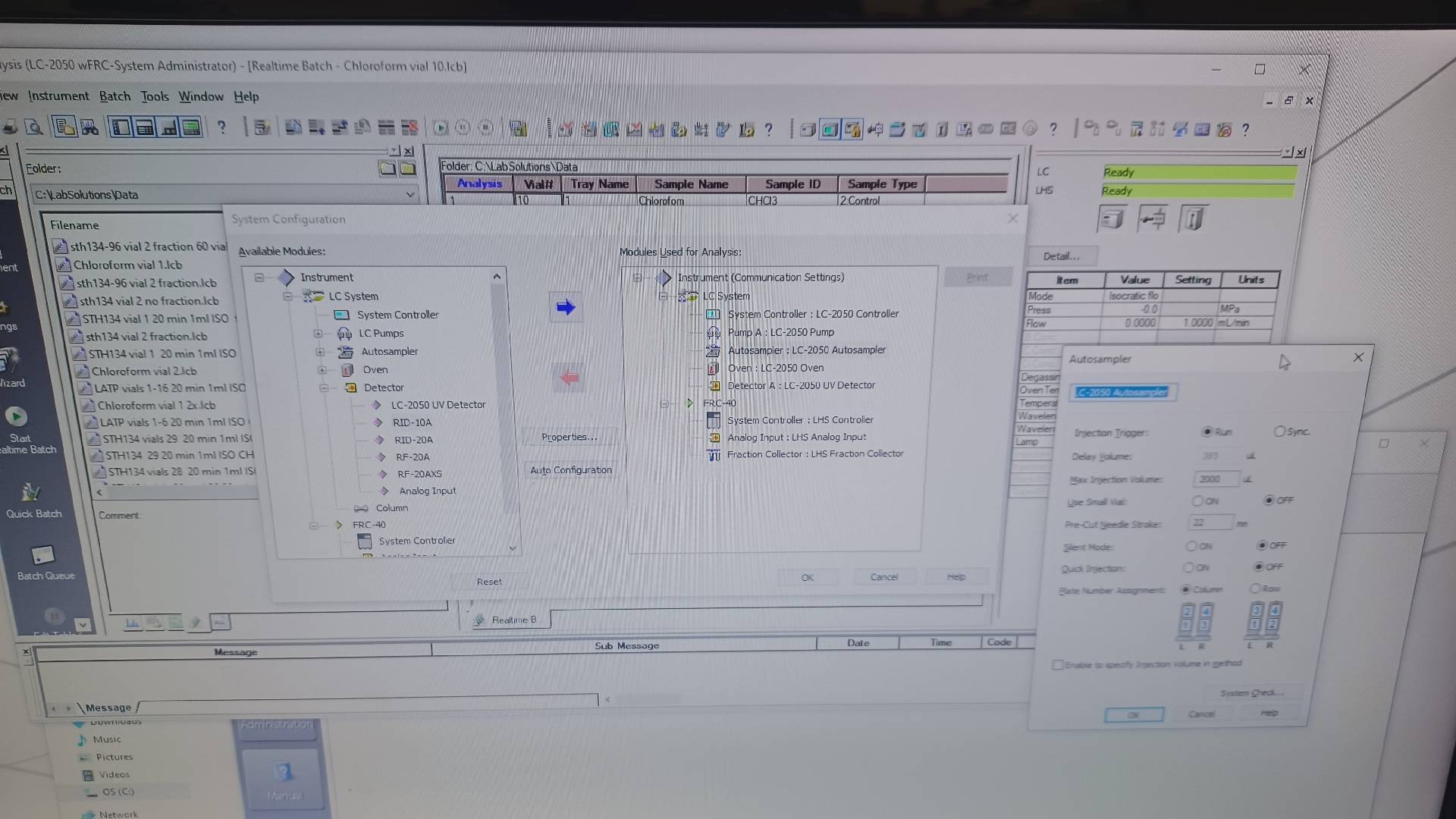Select RF-20AXS detector module
Image resolution: width=1456 pixels, height=819 pixels.
tap(419, 474)
